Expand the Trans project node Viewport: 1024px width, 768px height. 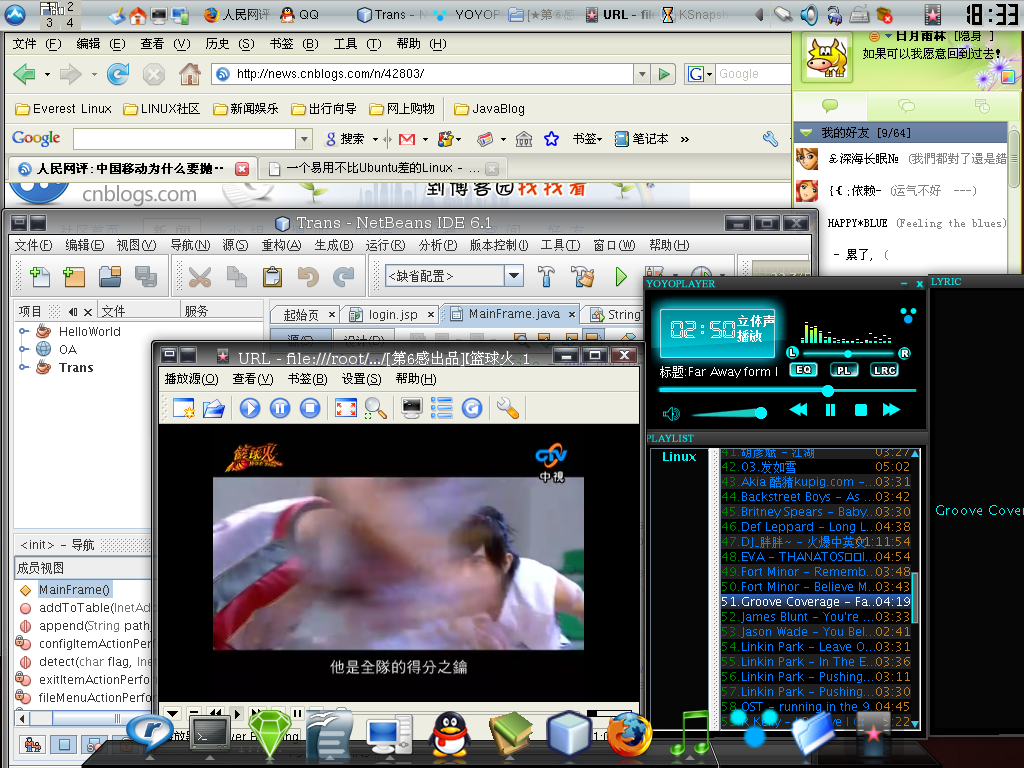pos(24,368)
